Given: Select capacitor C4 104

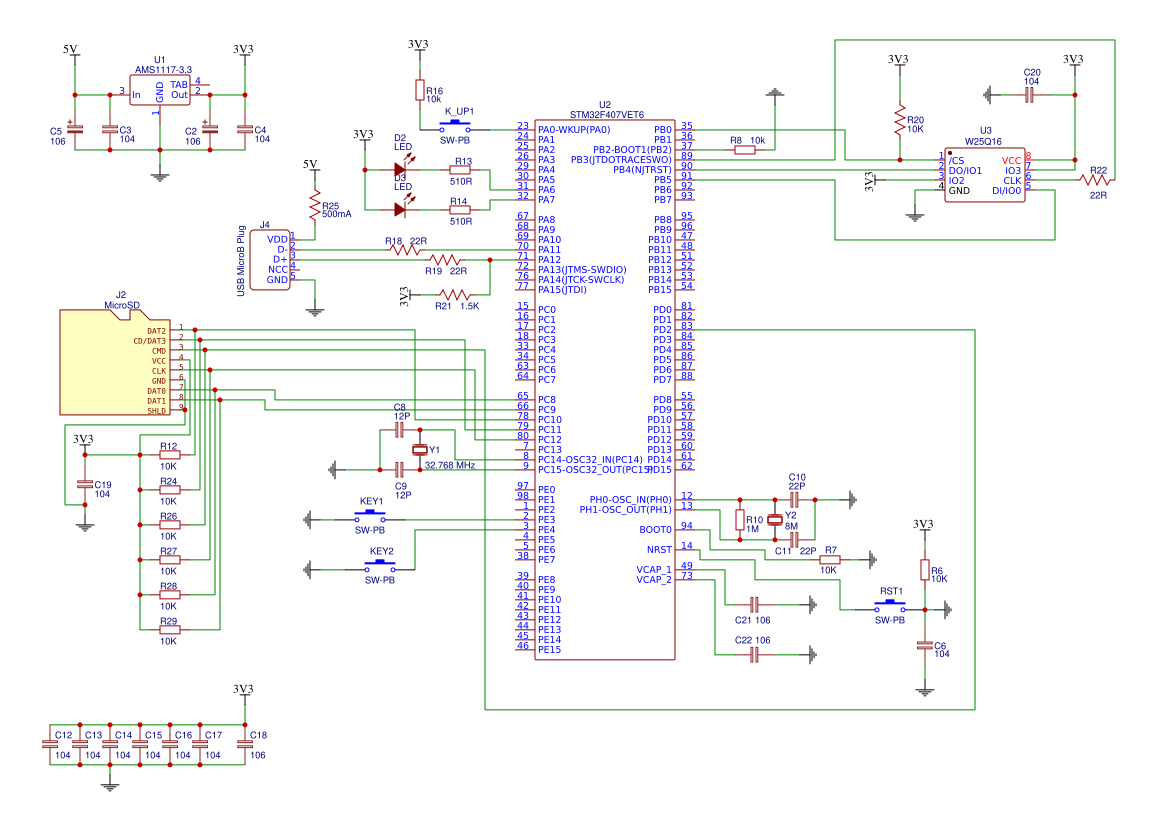Looking at the screenshot, I should tap(245, 129).
